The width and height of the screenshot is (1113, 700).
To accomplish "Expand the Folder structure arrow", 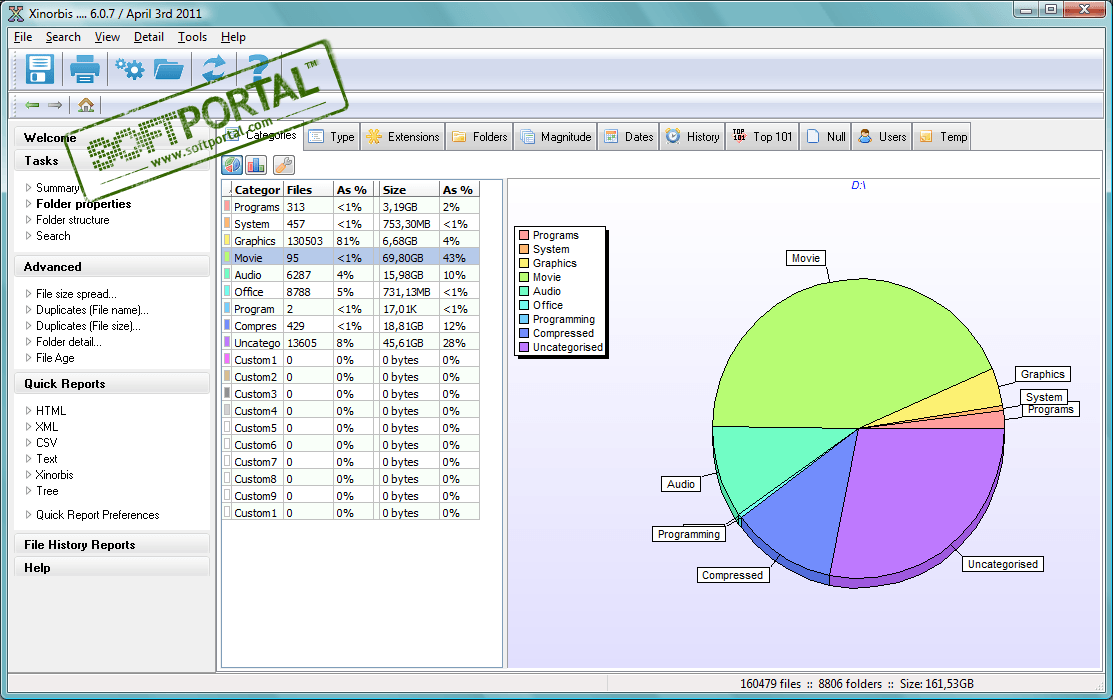I will 28,220.
